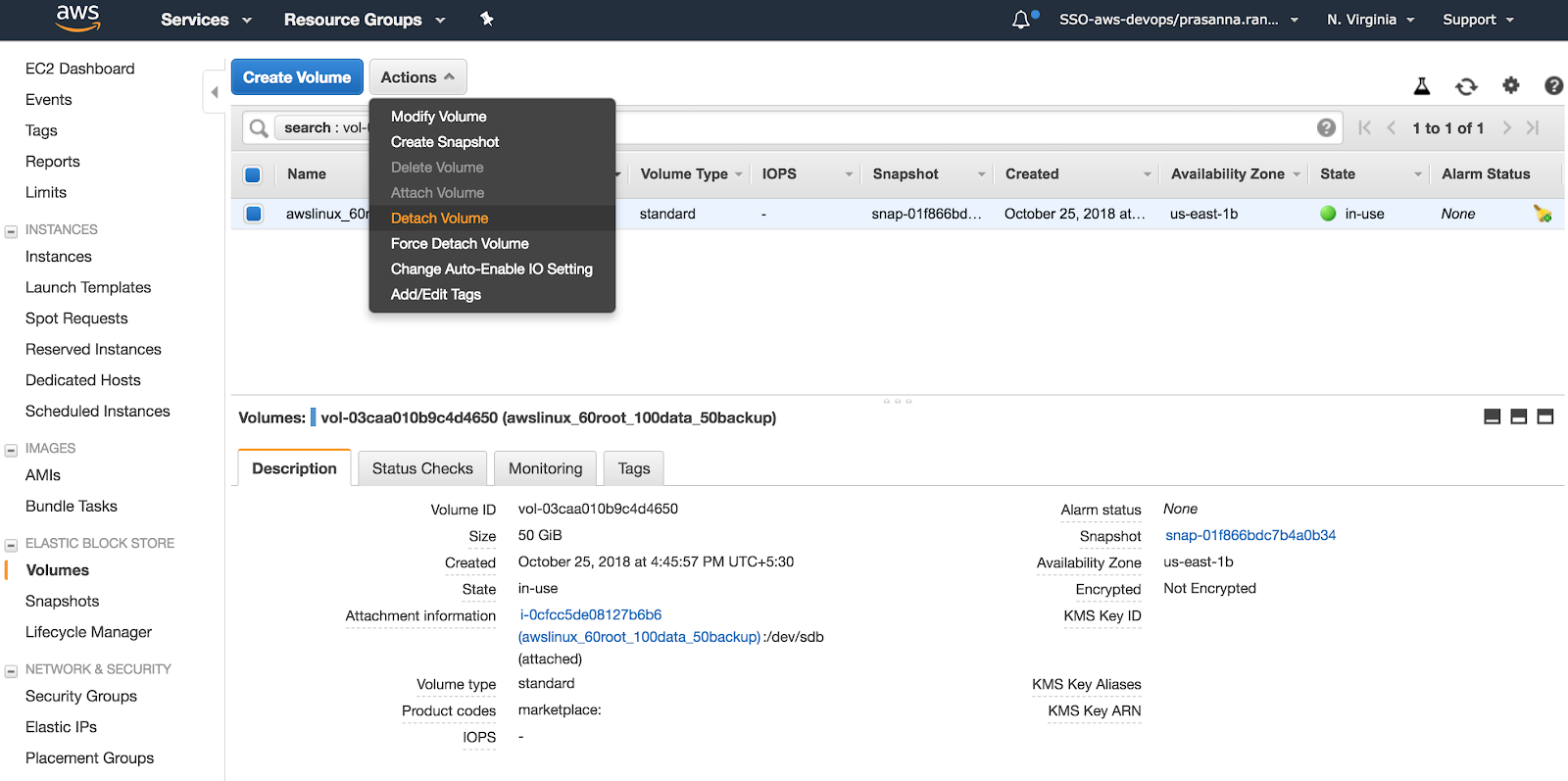Open the experiments flask icon
This screenshot has width=1568, height=781.
(x=1422, y=86)
